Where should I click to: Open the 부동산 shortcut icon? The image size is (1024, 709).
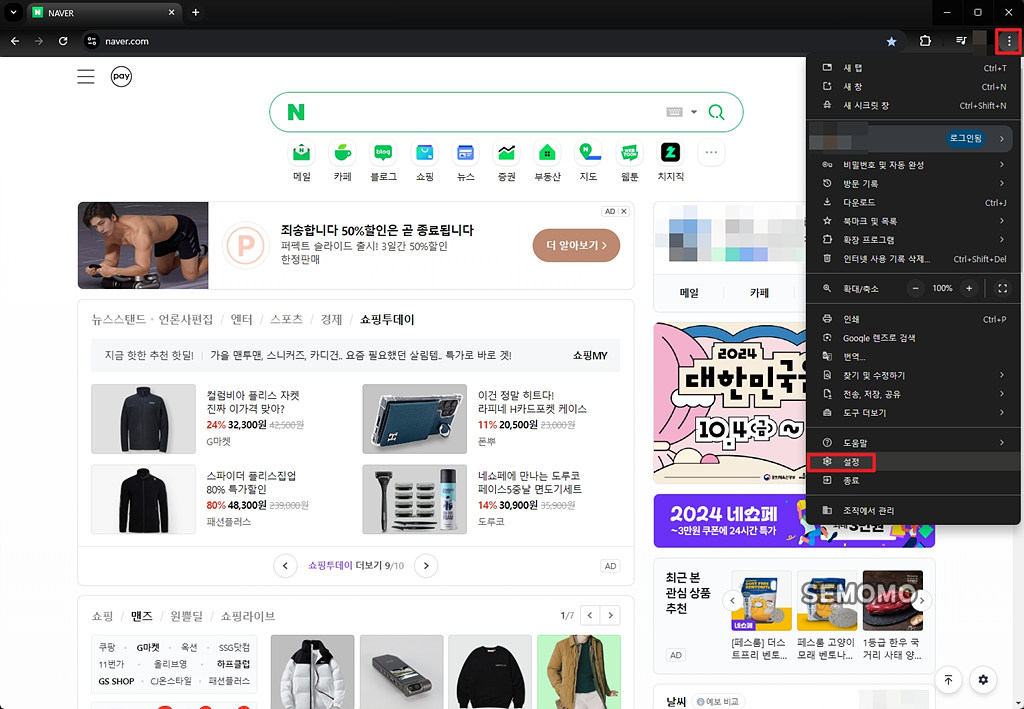(547, 153)
